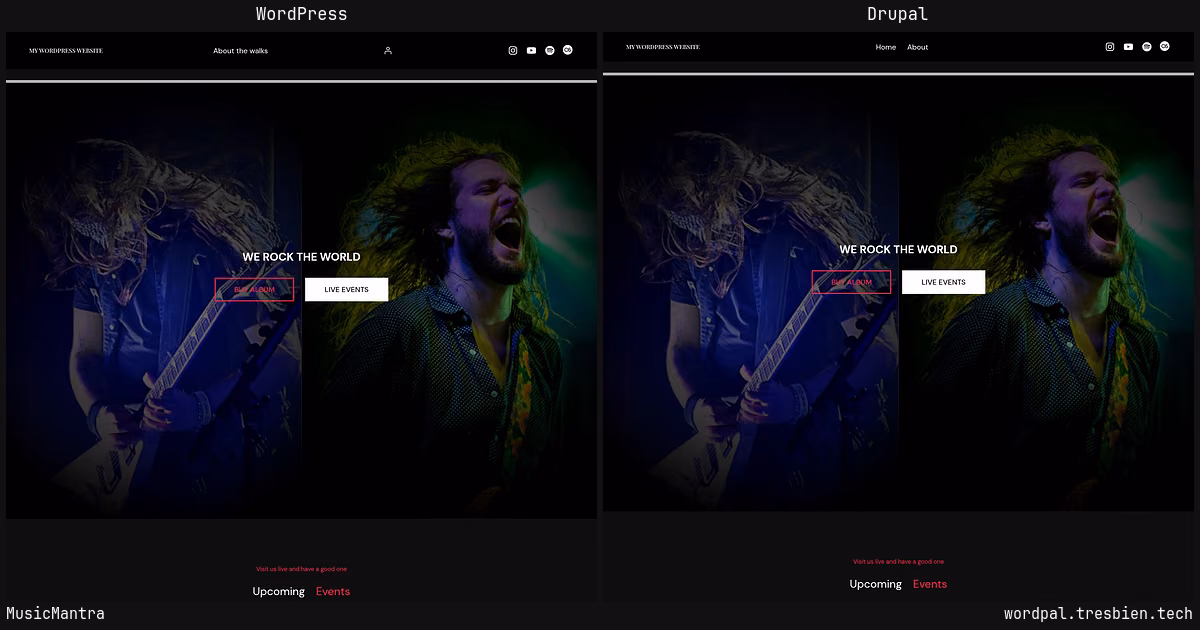Click 'MY WORDPRESS WEBSITE' title in WordPress pane
This screenshot has height=630, width=1200.
(x=66, y=50)
